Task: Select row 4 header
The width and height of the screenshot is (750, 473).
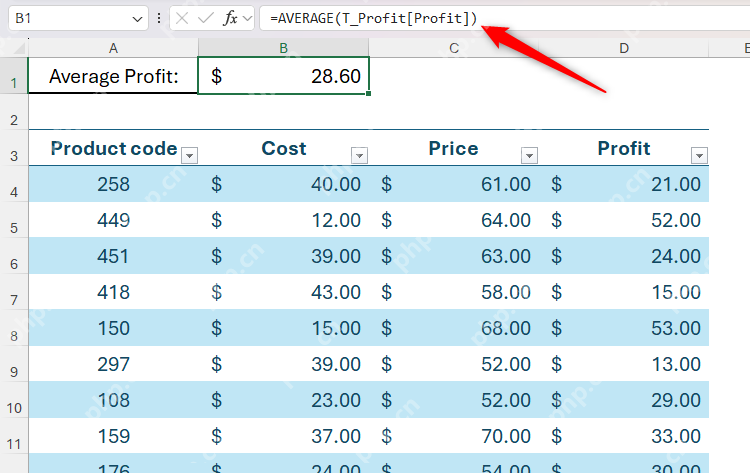Action: click(14, 184)
